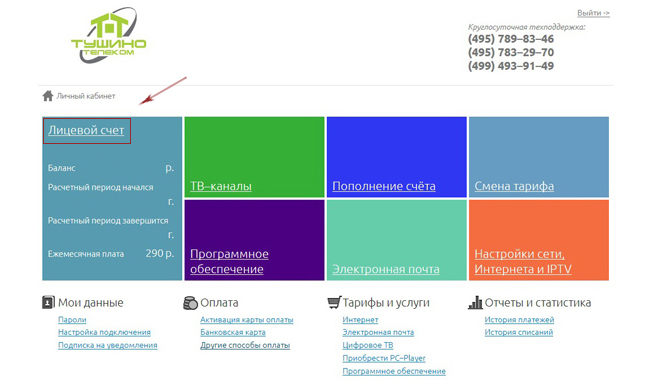Open the Подписка на уведомления link
The width and height of the screenshot is (645, 390).
(107, 345)
